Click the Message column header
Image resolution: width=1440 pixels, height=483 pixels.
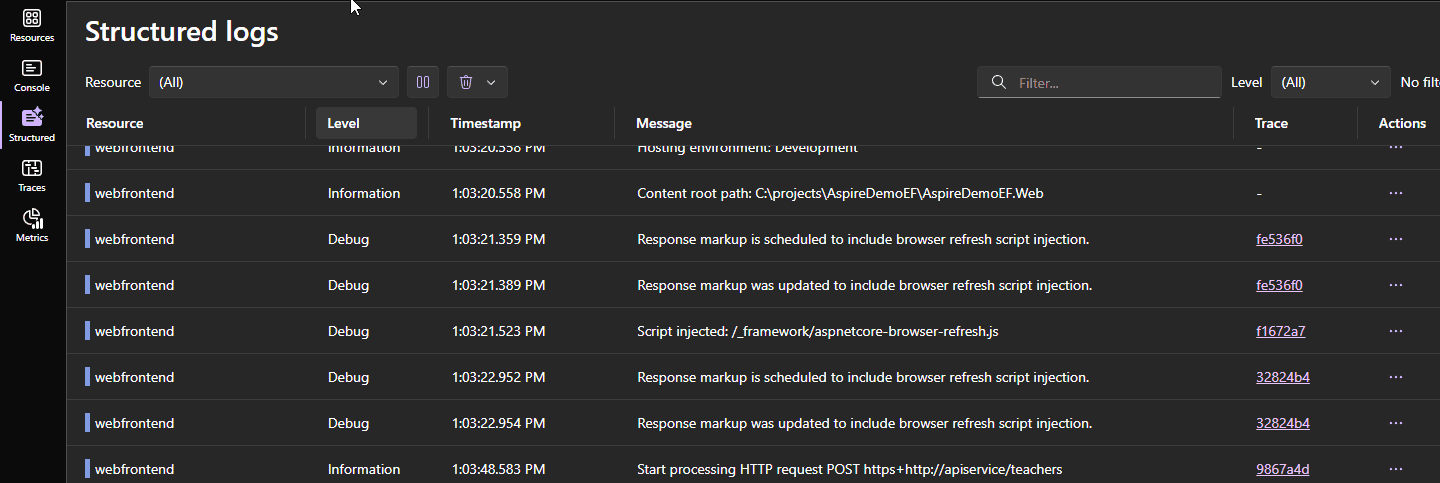(x=664, y=123)
